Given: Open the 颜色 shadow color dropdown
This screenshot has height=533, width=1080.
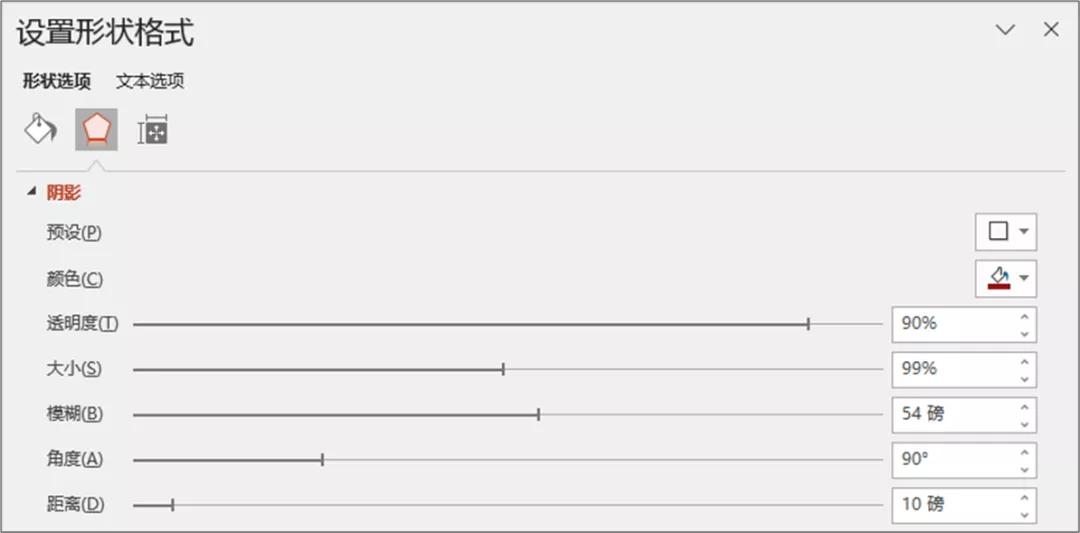Looking at the screenshot, I should coord(1006,278).
